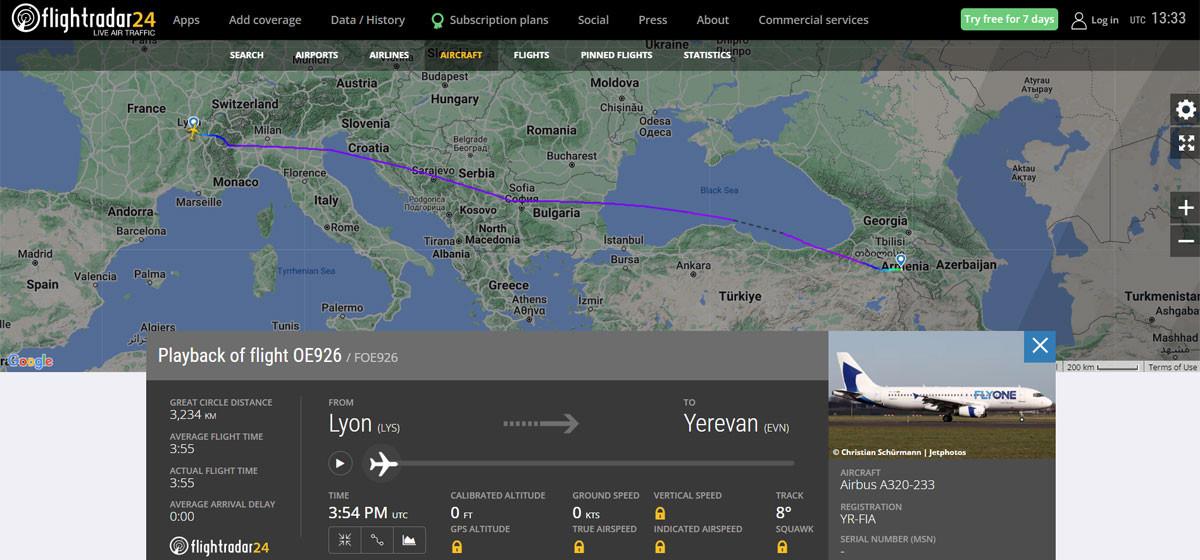Open the Statistics tab

pyautogui.click(x=707, y=55)
